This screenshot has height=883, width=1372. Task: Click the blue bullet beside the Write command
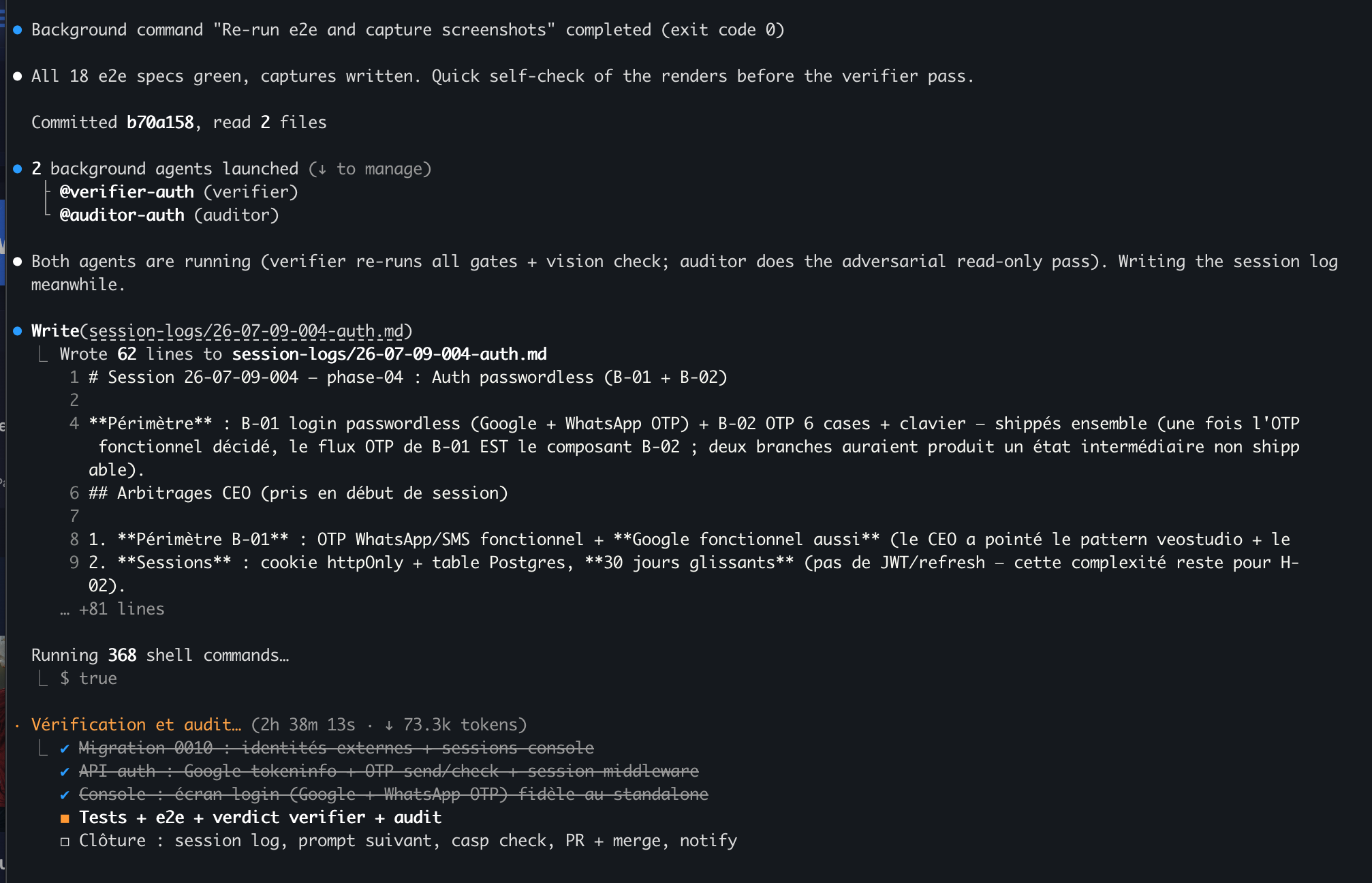(18, 331)
